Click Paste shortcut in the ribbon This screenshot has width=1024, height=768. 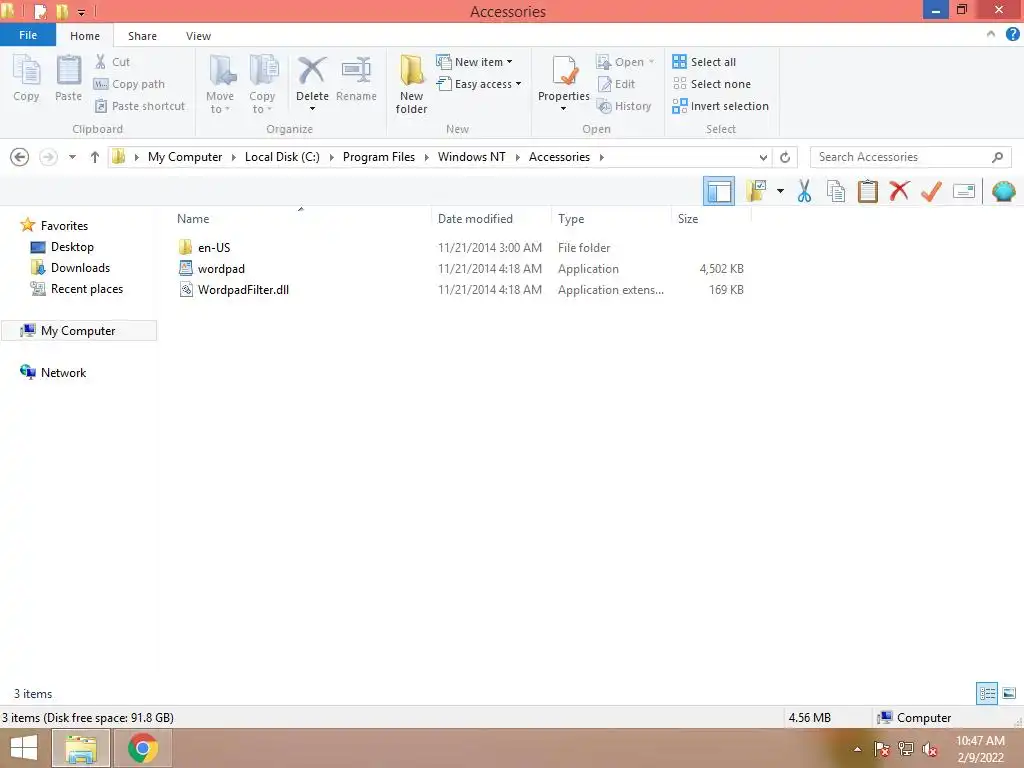(140, 106)
